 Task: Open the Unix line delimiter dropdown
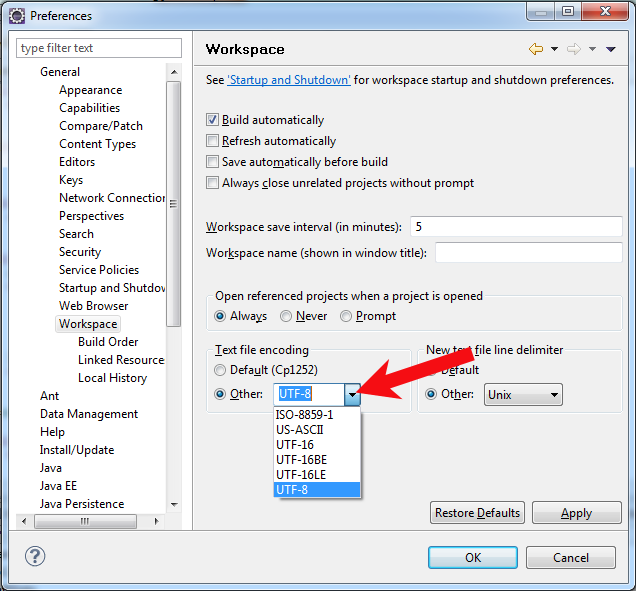tap(523, 395)
